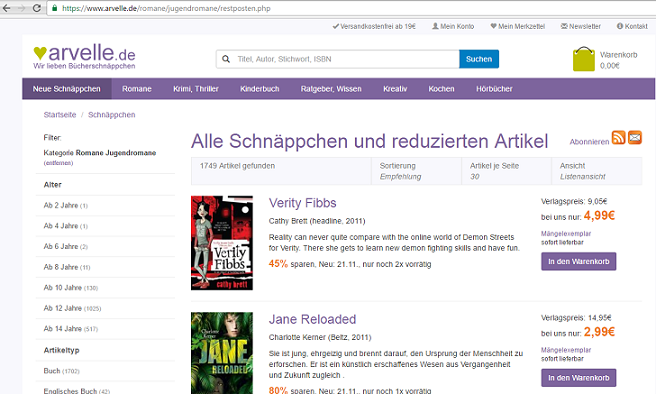Open the Kontakt link
The image size is (656, 394).
coord(632,26)
